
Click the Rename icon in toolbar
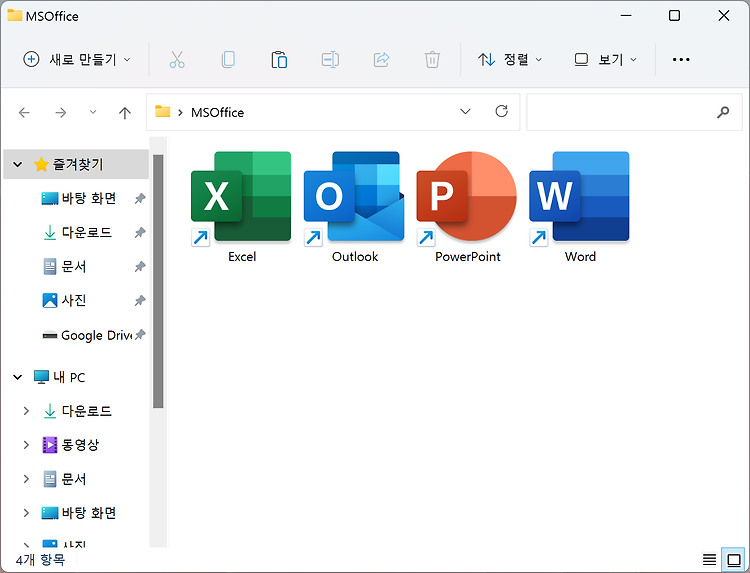tap(330, 60)
